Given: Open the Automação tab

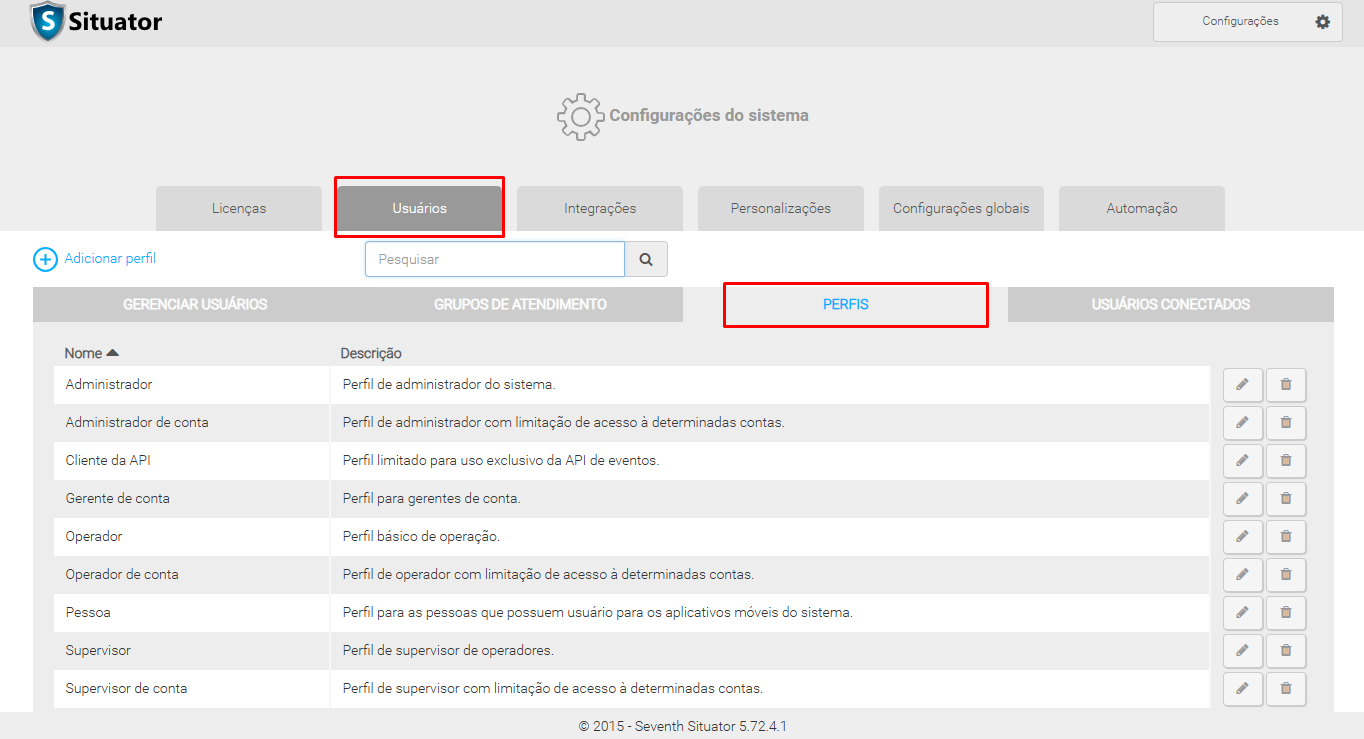Looking at the screenshot, I should click(x=1141, y=209).
